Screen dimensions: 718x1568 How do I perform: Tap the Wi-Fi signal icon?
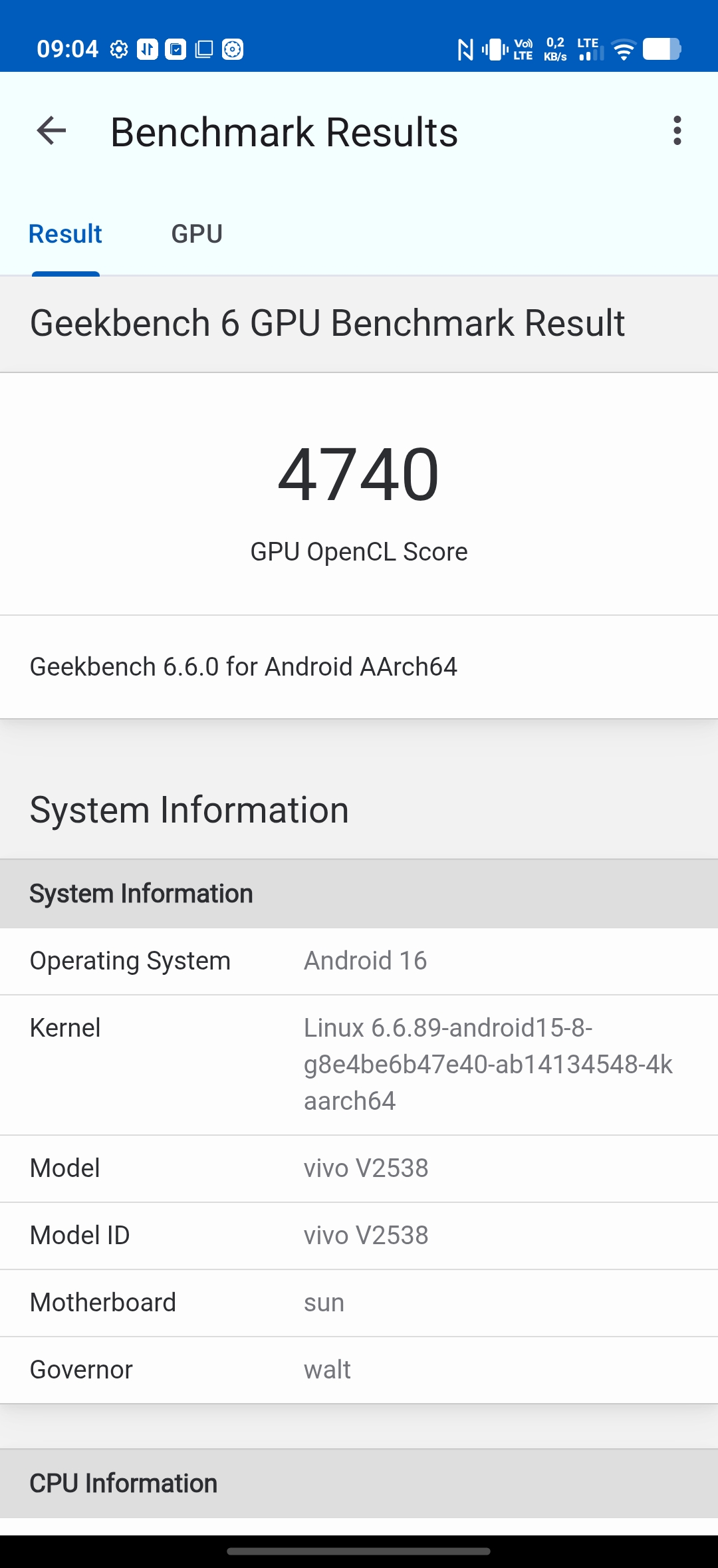click(x=624, y=49)
